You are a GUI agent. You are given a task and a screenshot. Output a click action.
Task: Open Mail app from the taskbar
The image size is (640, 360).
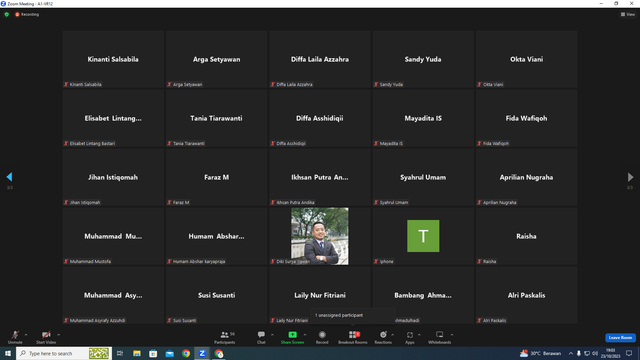tap(169, 353)
